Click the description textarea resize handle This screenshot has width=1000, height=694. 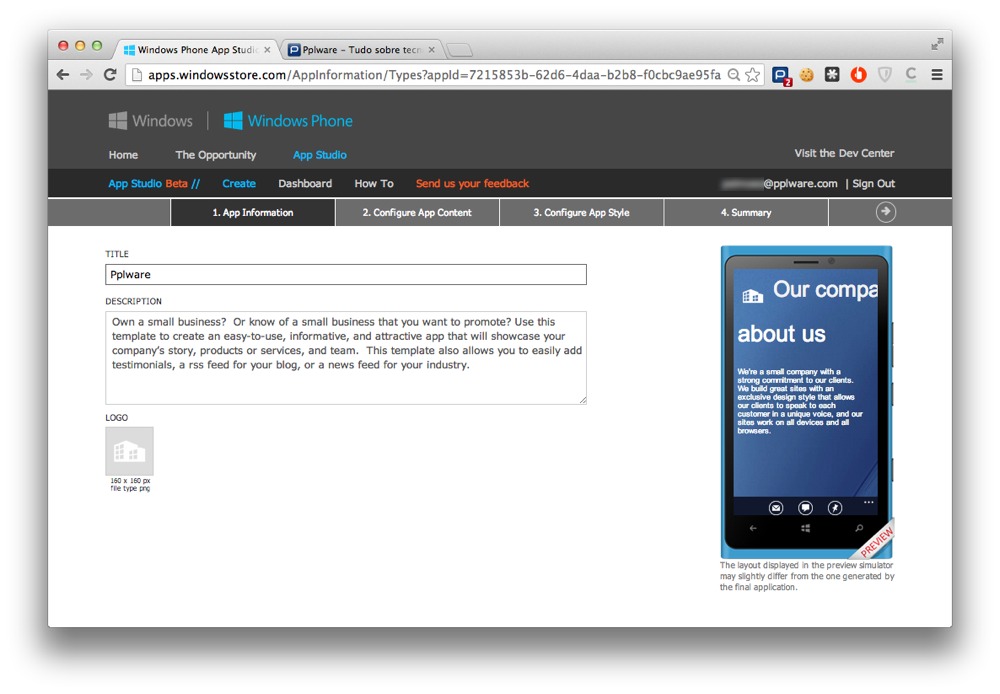click(x=582, y=400)
